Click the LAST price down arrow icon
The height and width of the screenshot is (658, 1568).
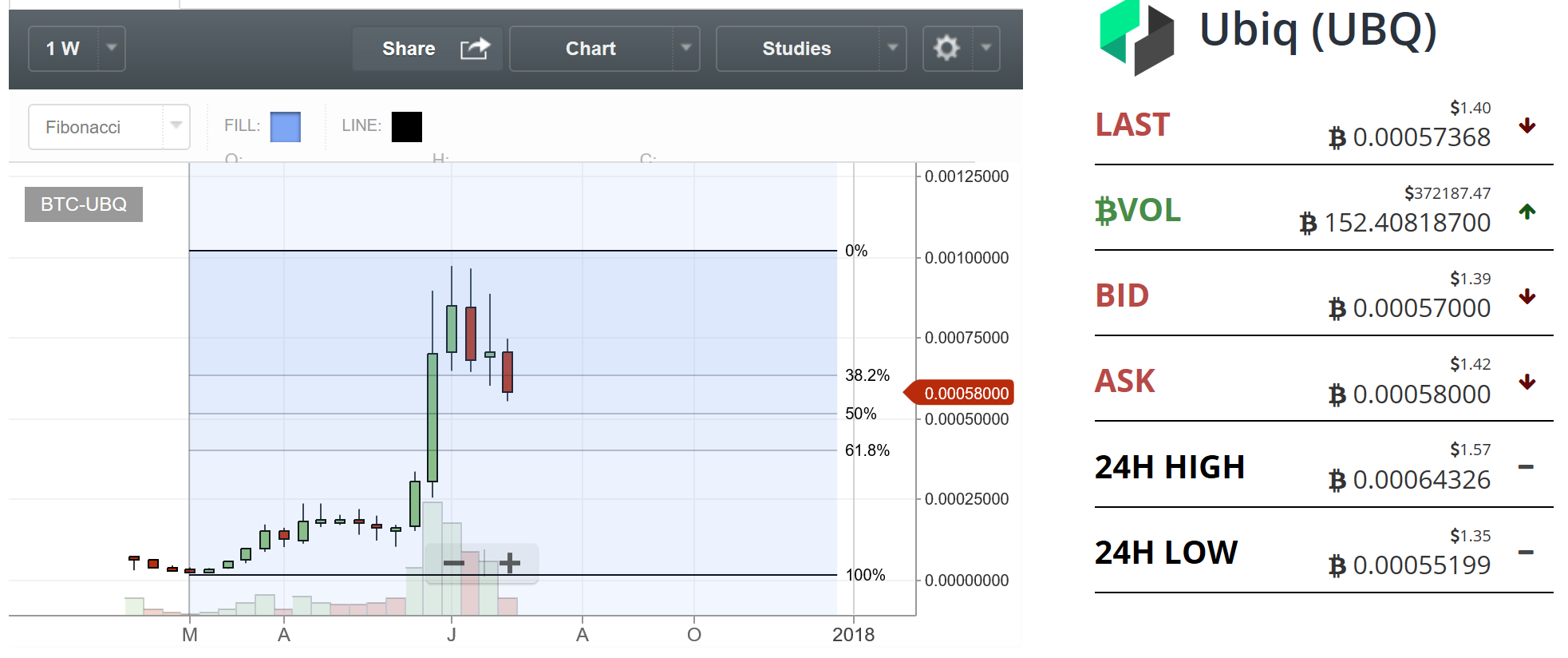(1527, 125)
